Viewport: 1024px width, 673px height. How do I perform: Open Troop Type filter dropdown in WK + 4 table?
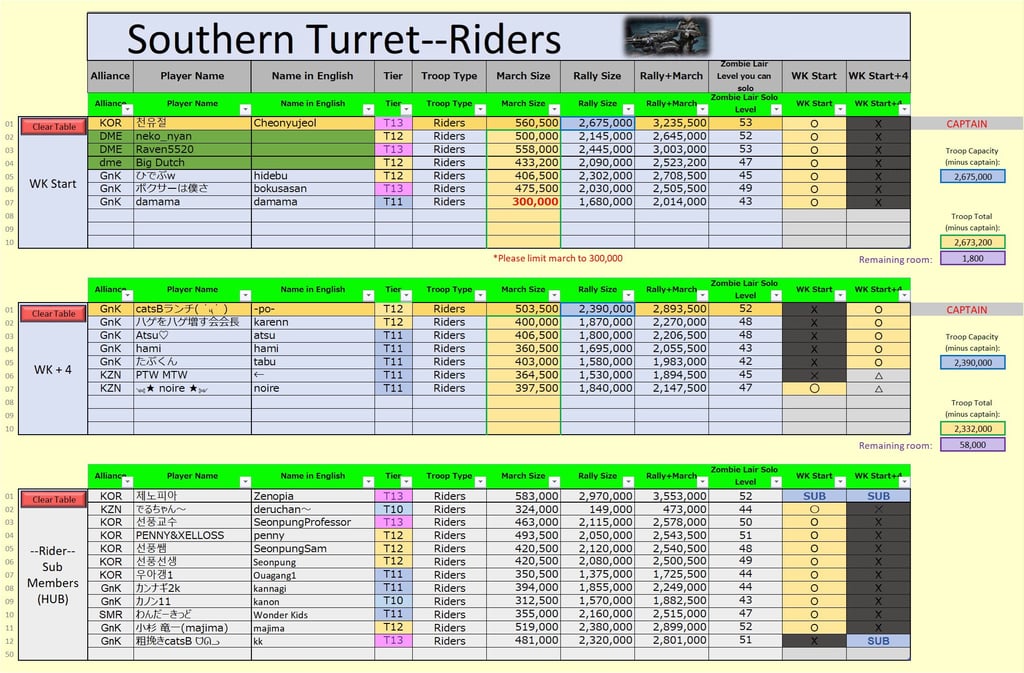coord(480,296)
